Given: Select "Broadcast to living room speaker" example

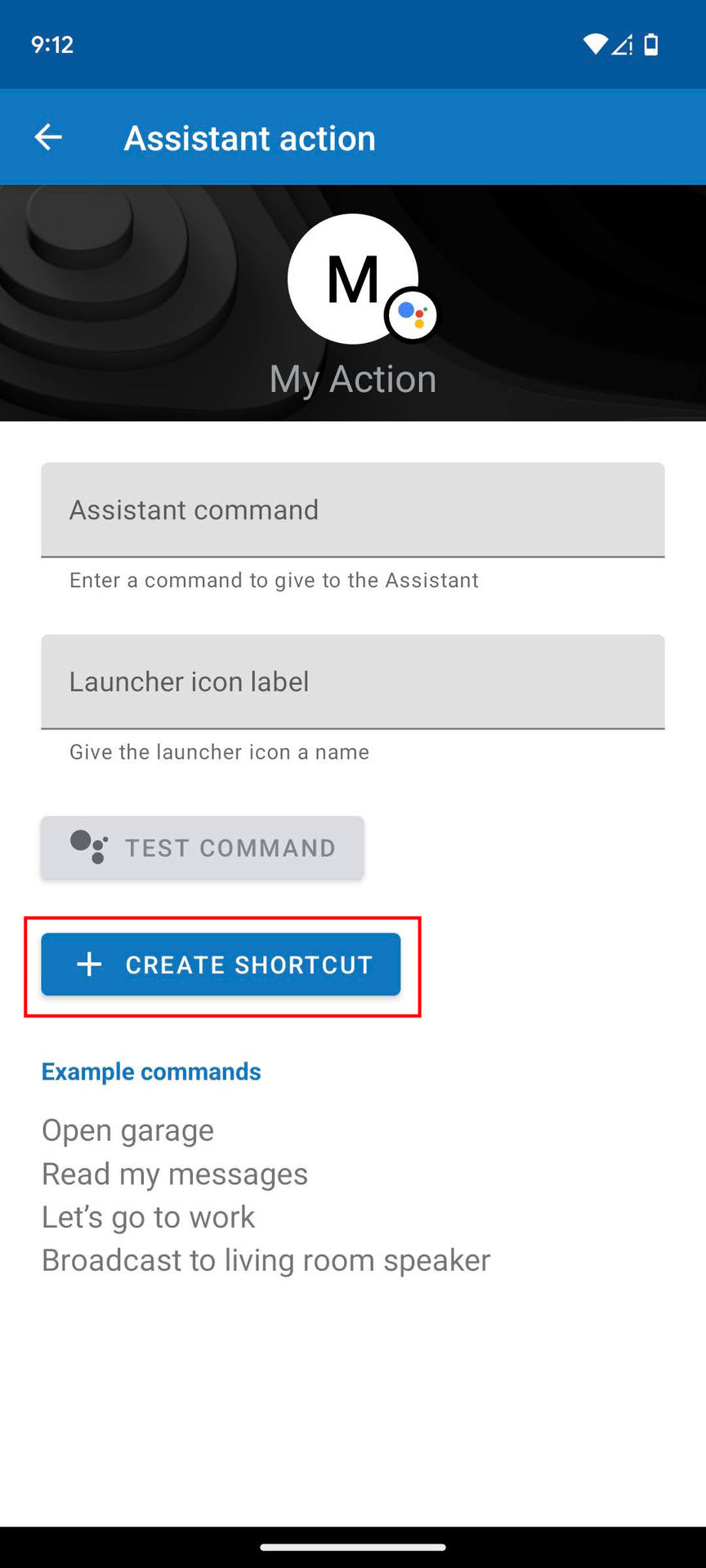Looking at the screenshot, I should (266, 1260).
